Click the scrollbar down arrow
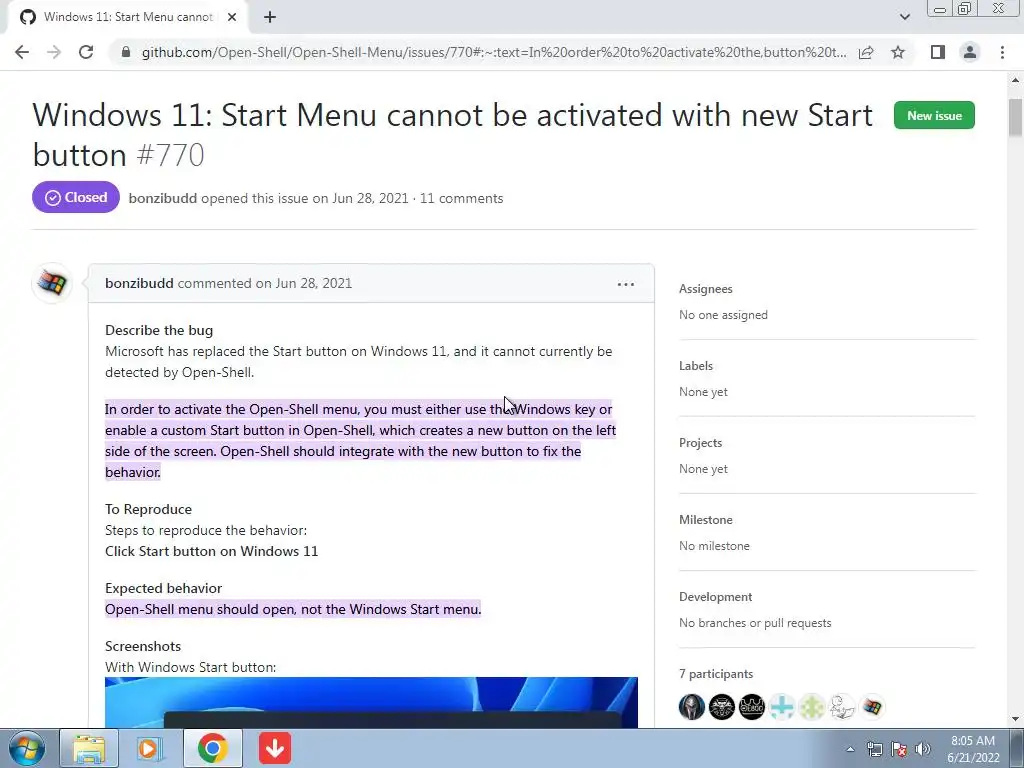The height and width of the screenshot is (768, 1024). tap(1015, 719)
